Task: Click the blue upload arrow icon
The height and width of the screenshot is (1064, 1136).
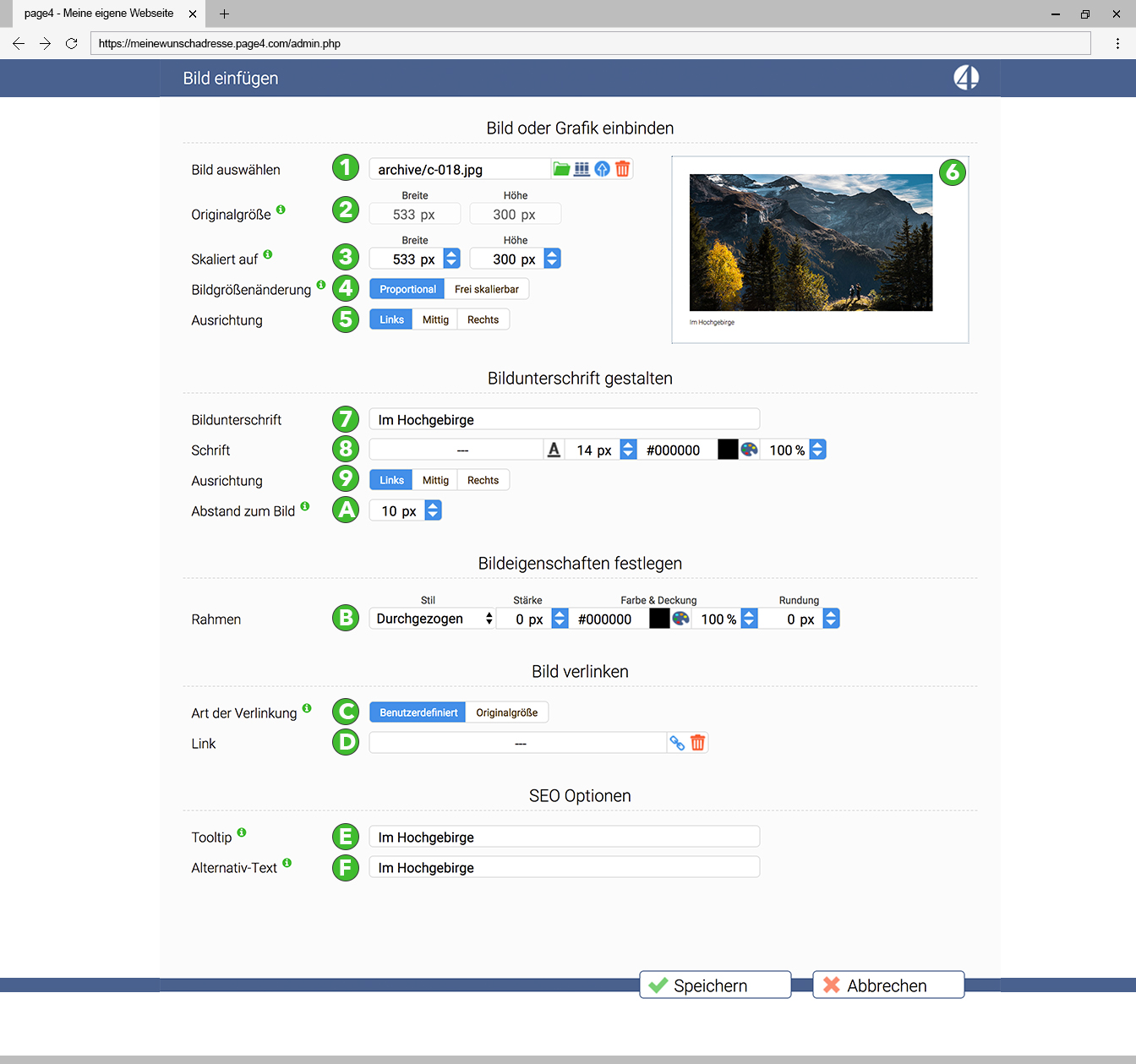Action: (602, 169)
